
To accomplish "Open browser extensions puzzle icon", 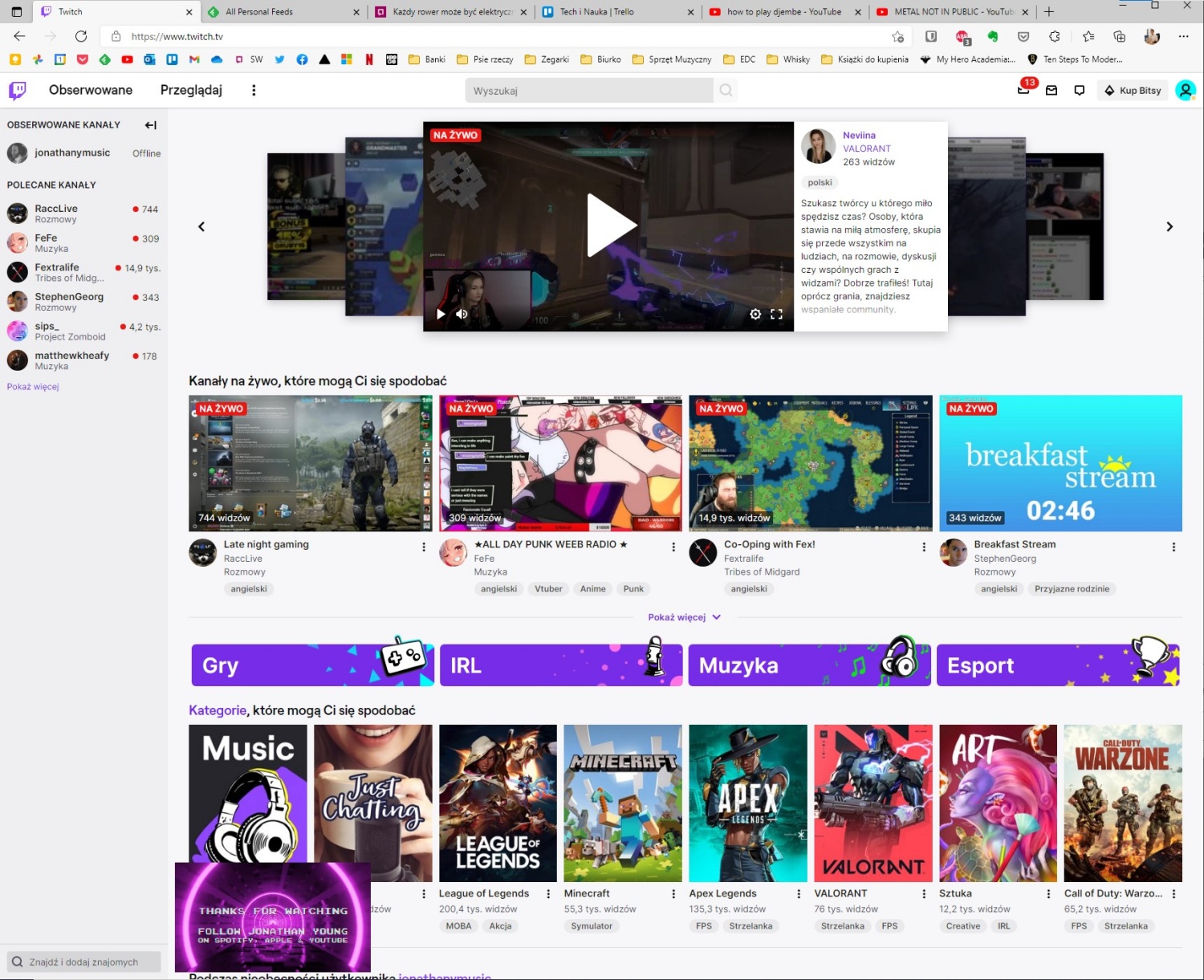I will click(x=1055, y=36).
